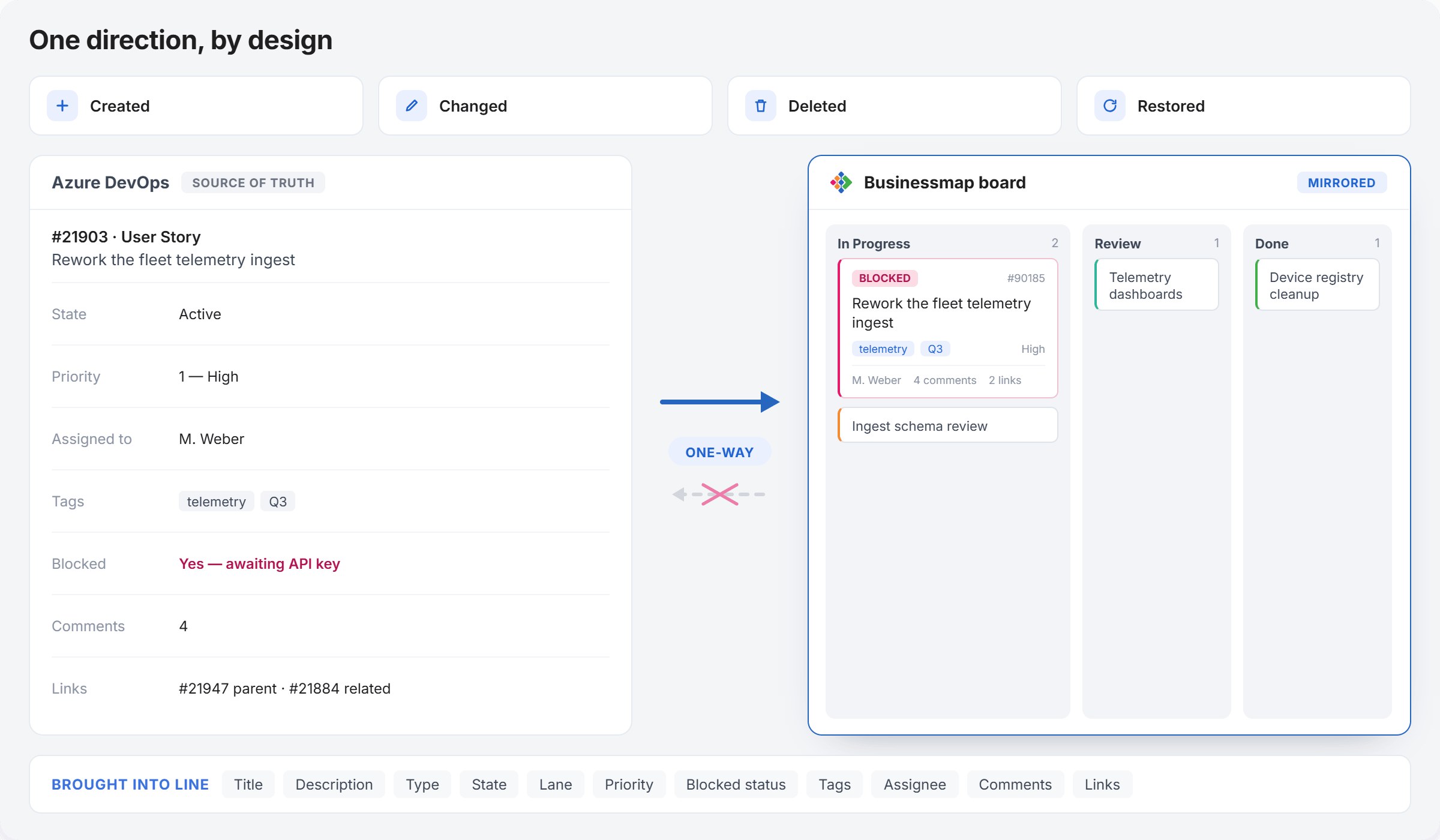
Task: Click the Comments field chip
Action: pos(1016,785)
